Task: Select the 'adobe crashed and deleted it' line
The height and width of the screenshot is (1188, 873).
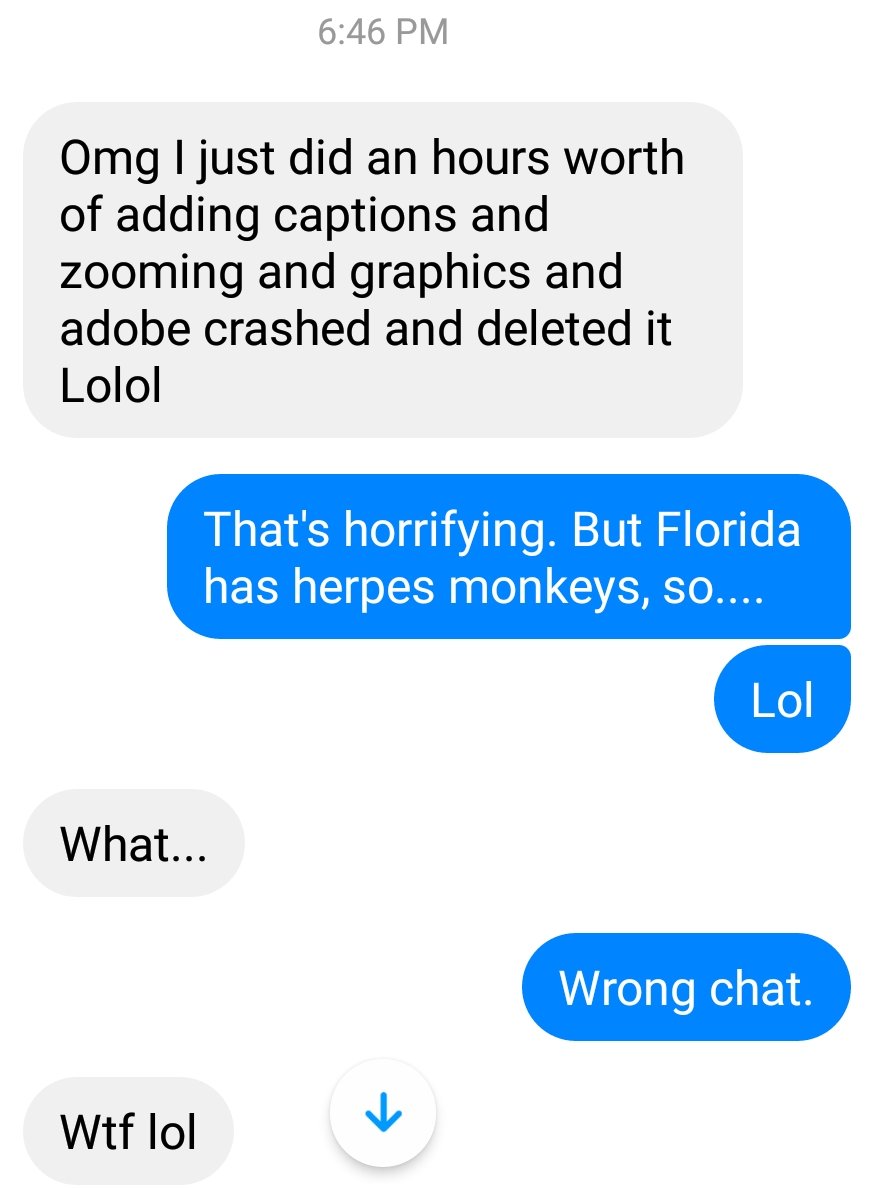Action: point(365,329)
